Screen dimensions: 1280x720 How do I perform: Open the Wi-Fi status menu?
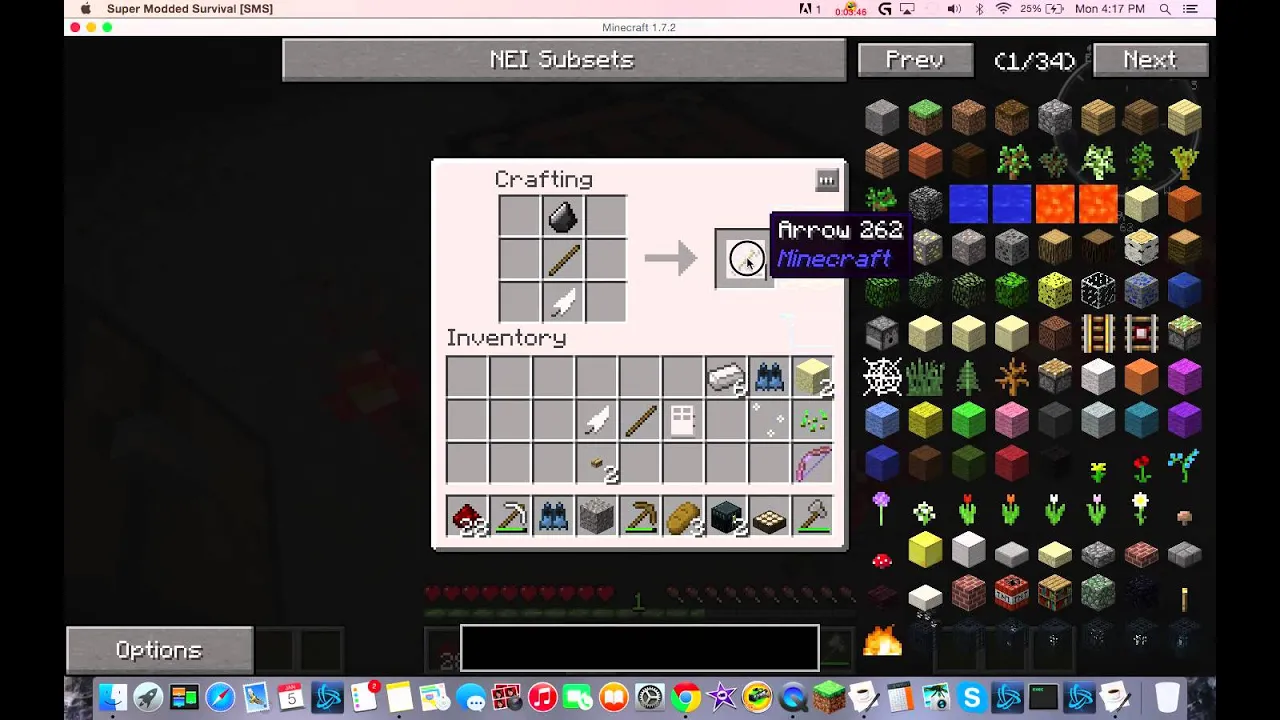(x=1002, y=9)
